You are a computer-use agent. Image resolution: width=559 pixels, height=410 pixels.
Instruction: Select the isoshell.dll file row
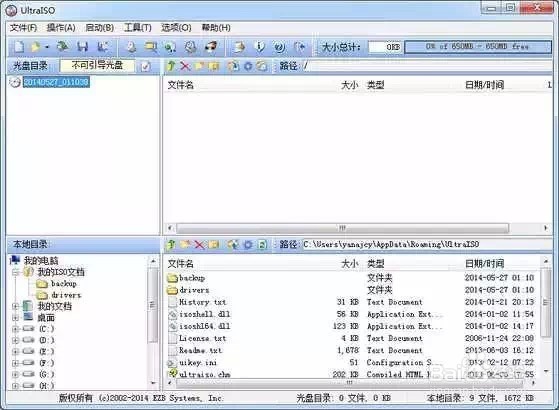(x=351, y=314)
